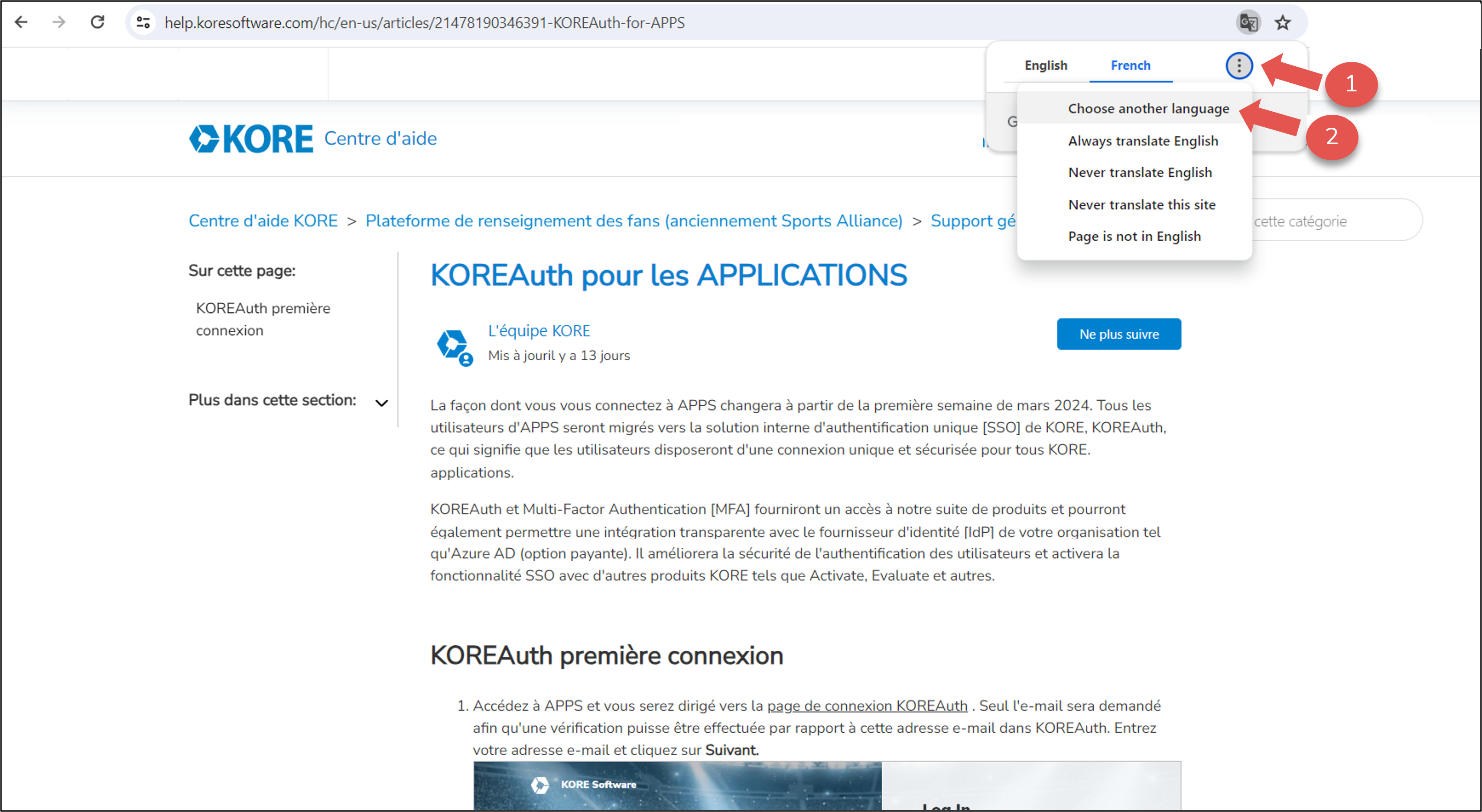Open the translate options three-dot menu
The width and height of the screenshot is (1482, 812).
click(1238, 65)
